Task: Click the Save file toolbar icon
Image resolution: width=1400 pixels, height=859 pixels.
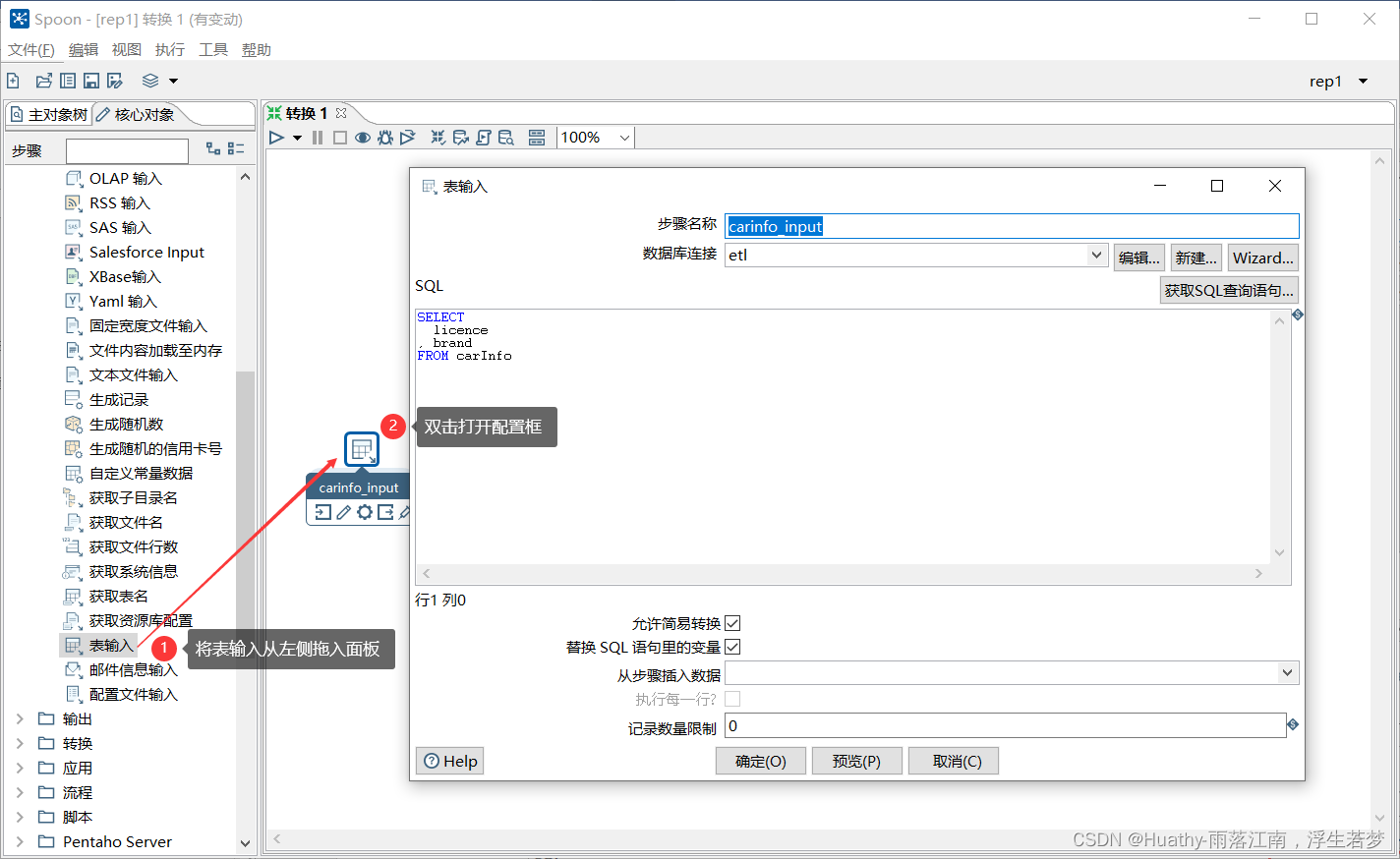Action: 91,81
